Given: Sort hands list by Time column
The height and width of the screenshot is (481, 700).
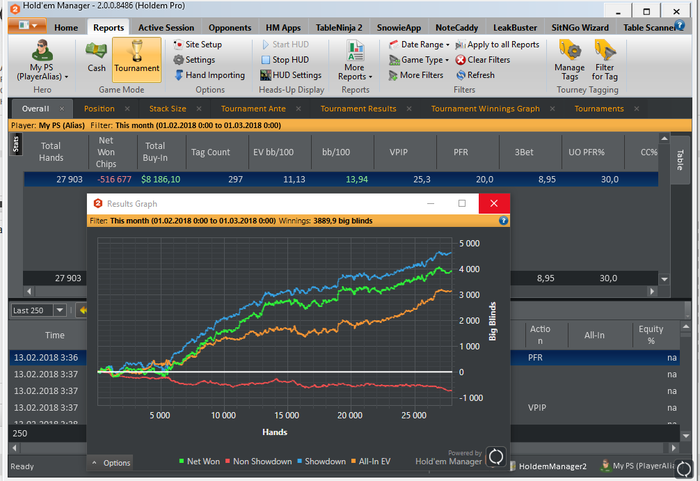Looking at the screenshot, I should [54, 335].
